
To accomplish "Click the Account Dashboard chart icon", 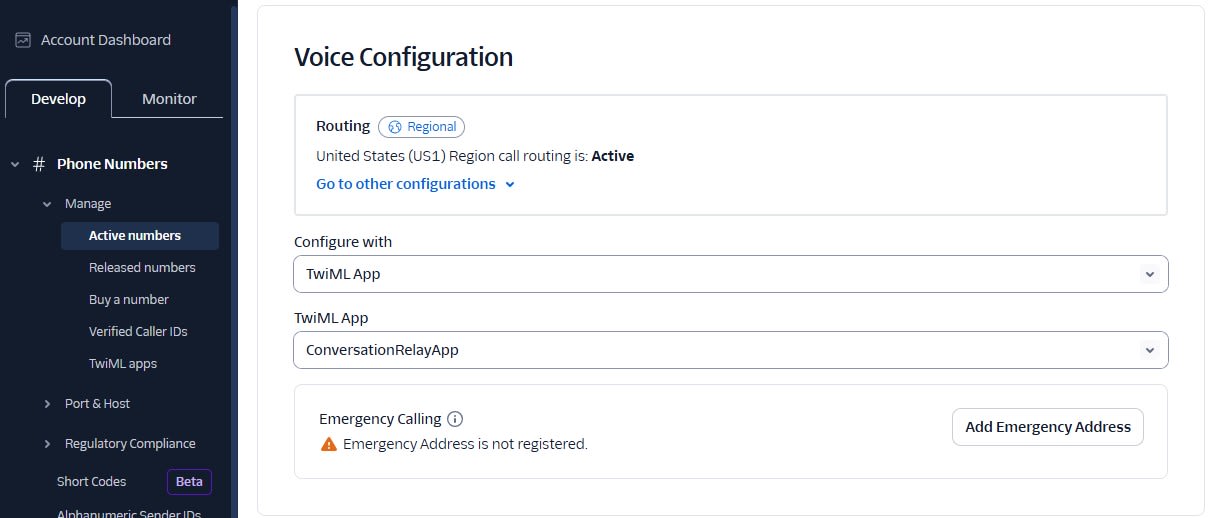I will click(23, 40).
